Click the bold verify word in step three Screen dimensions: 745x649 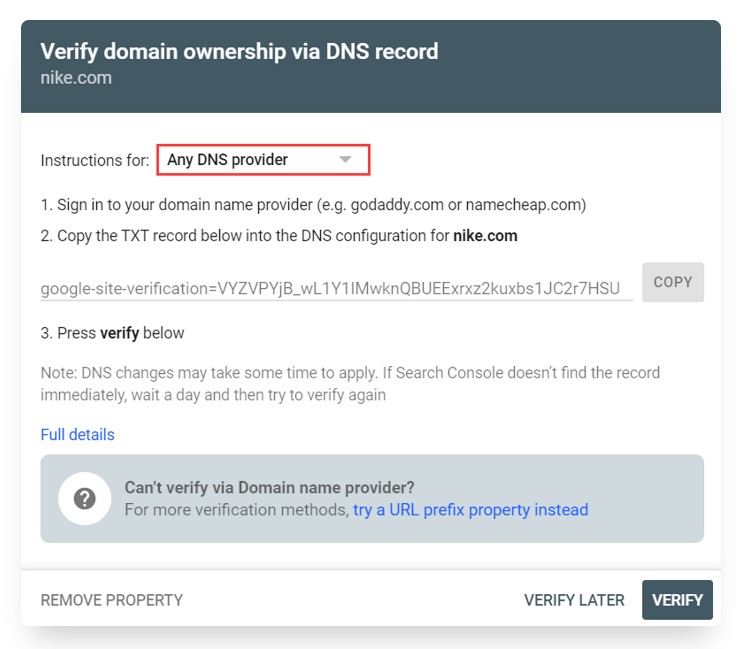119,333
